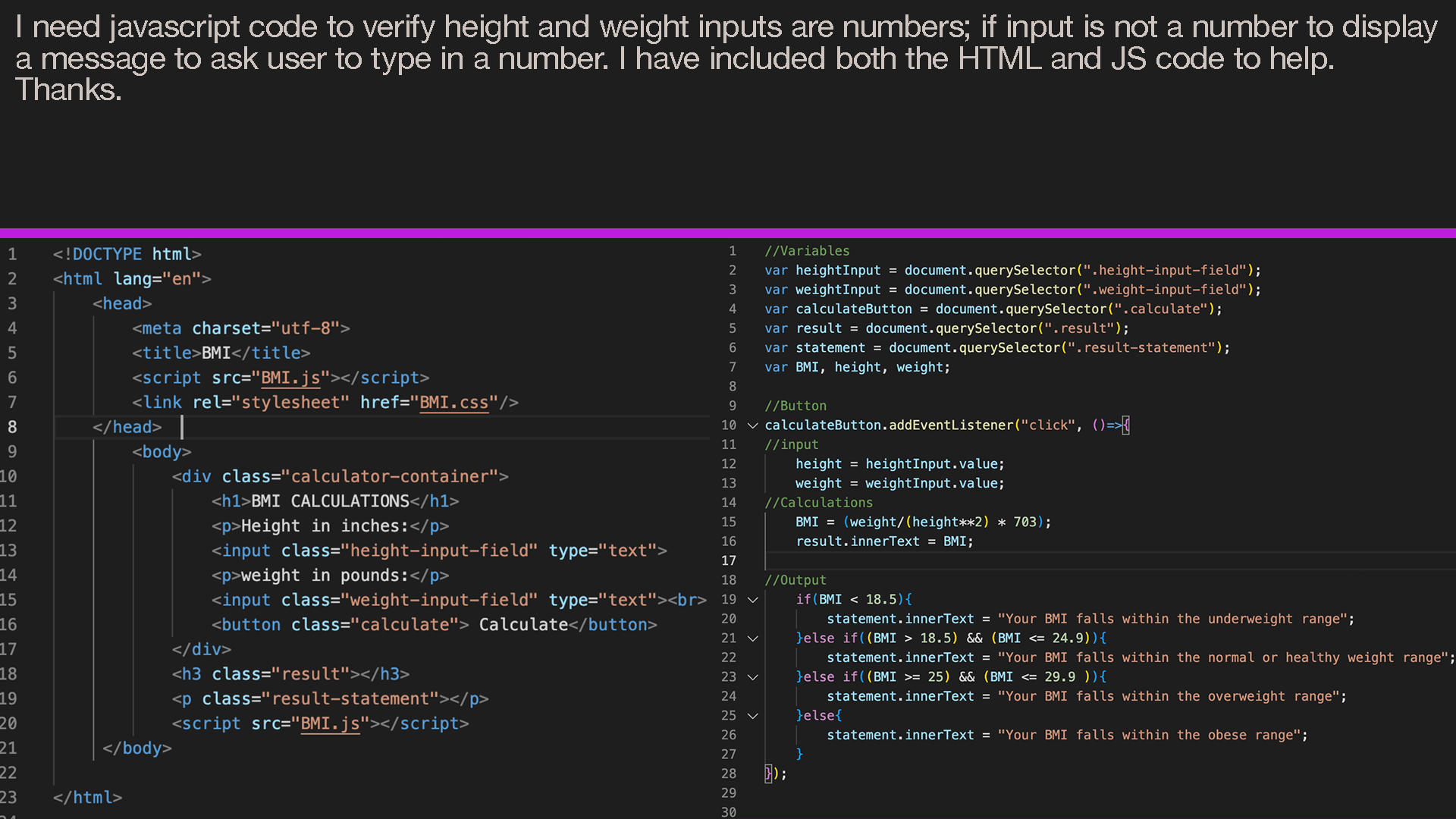Click the h1 BMI CALCULATIONS line

point(334,501)
